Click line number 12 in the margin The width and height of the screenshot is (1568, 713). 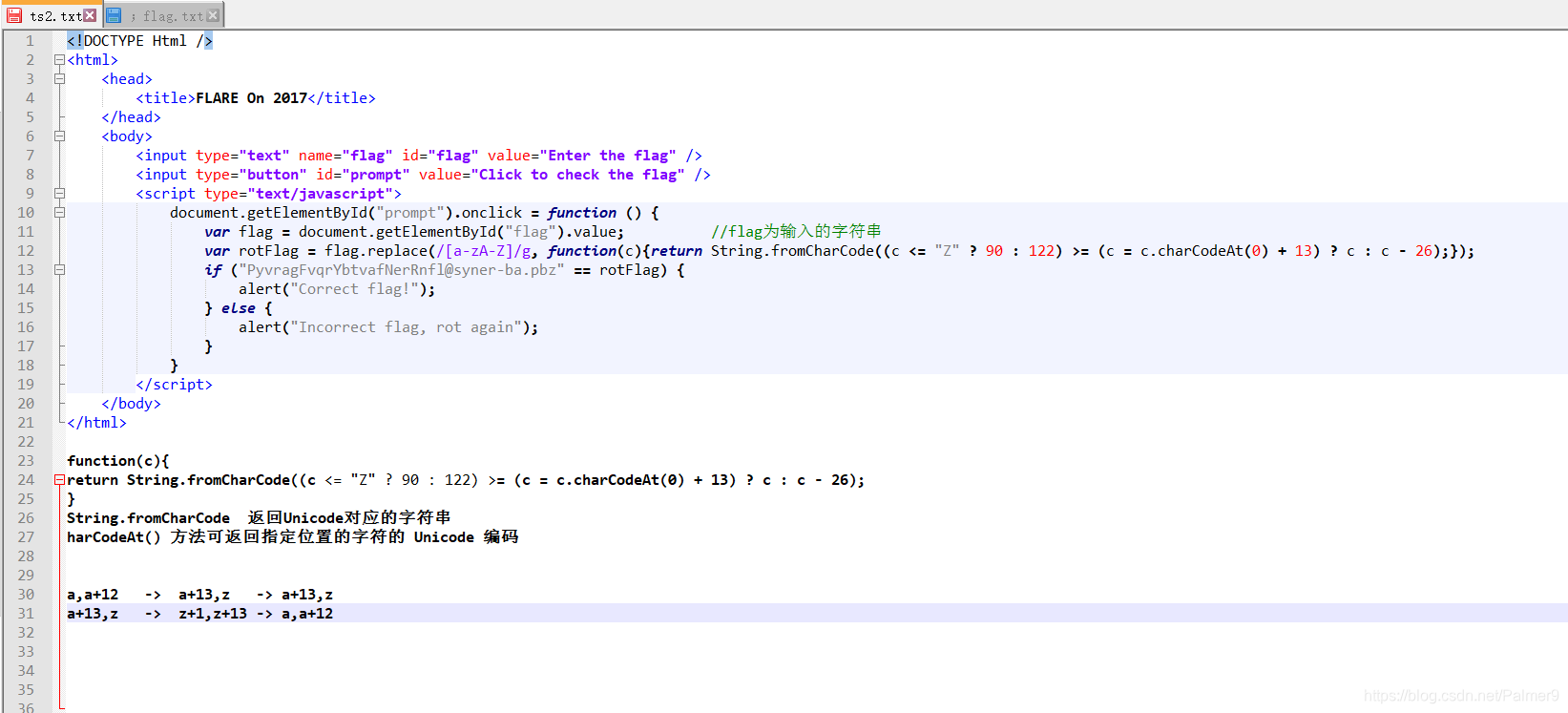[x=26, y=251]
